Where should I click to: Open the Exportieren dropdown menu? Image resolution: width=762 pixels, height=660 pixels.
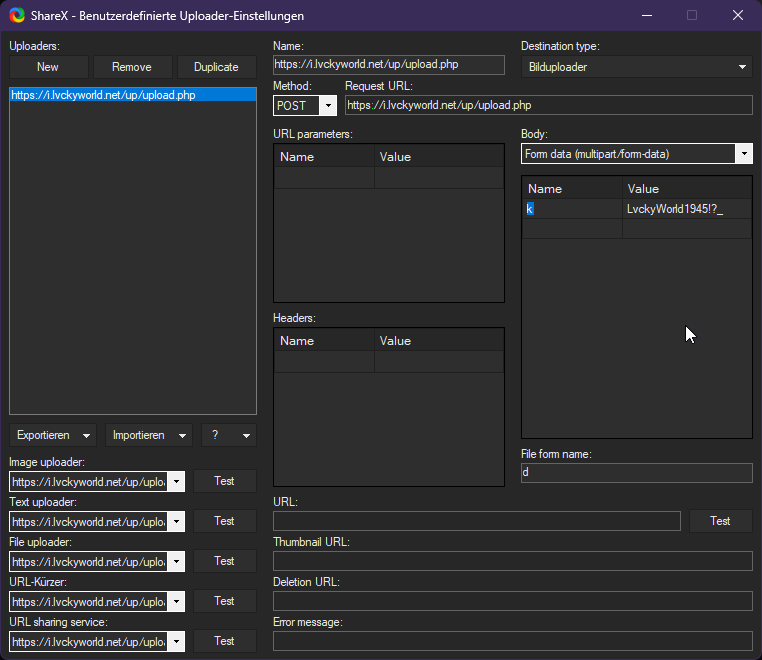53,435
